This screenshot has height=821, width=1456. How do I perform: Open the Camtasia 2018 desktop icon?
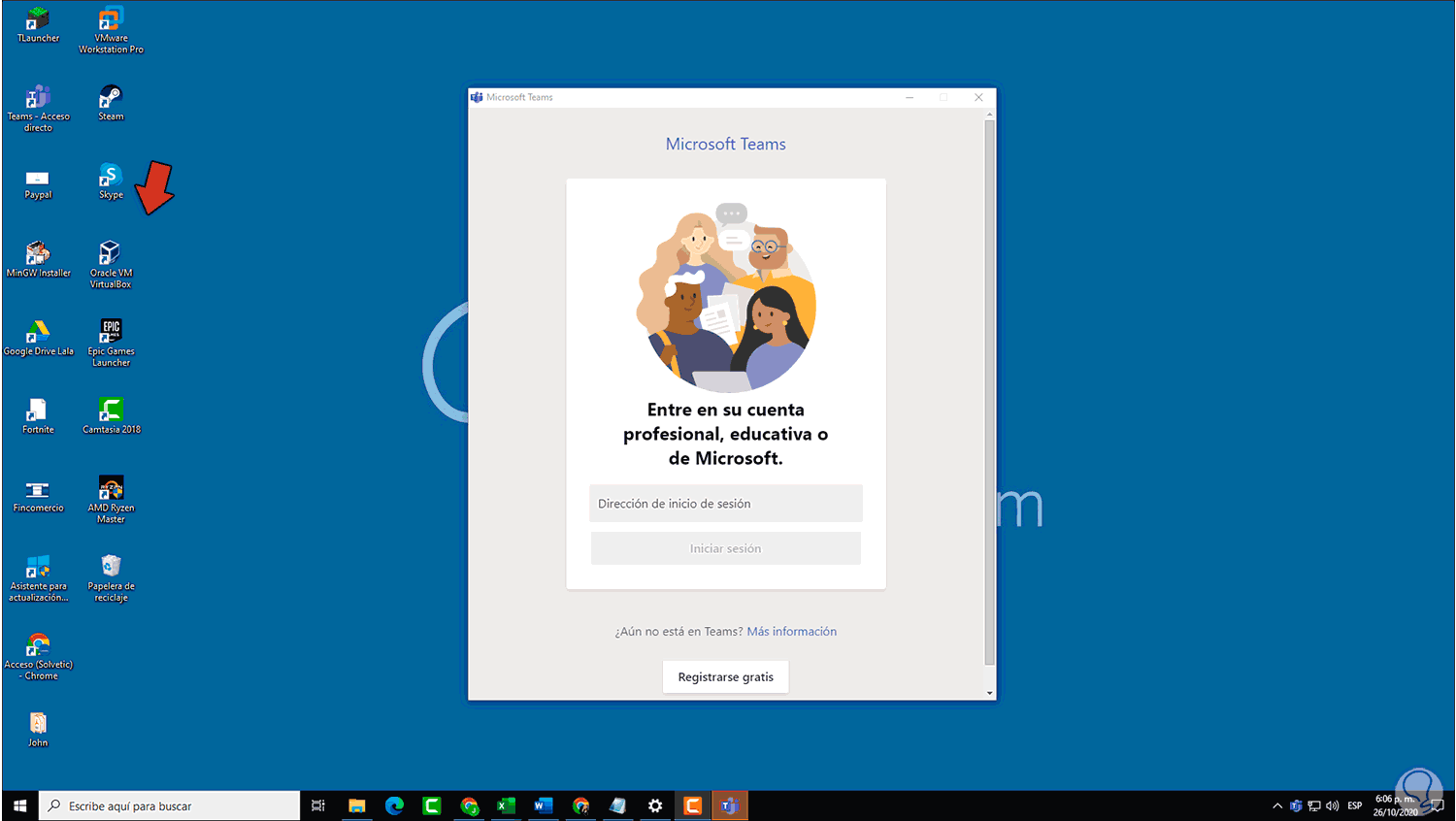[x=111, y=416]
